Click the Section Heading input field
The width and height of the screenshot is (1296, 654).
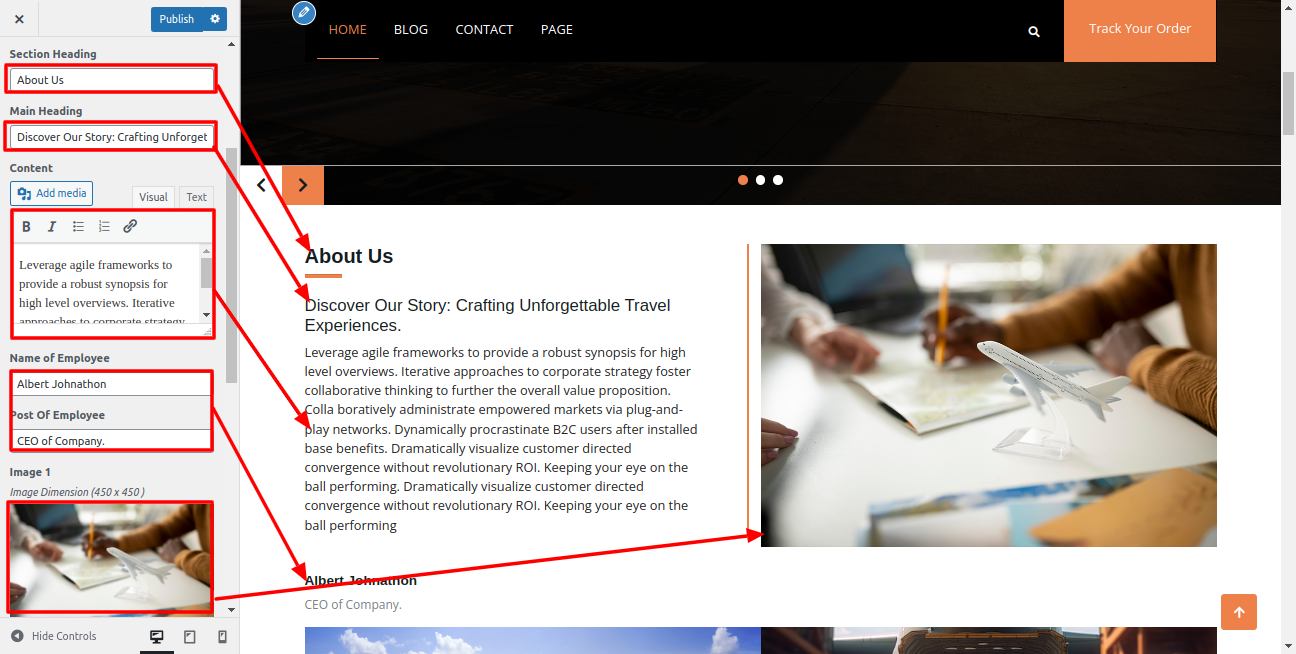point(112,80)
